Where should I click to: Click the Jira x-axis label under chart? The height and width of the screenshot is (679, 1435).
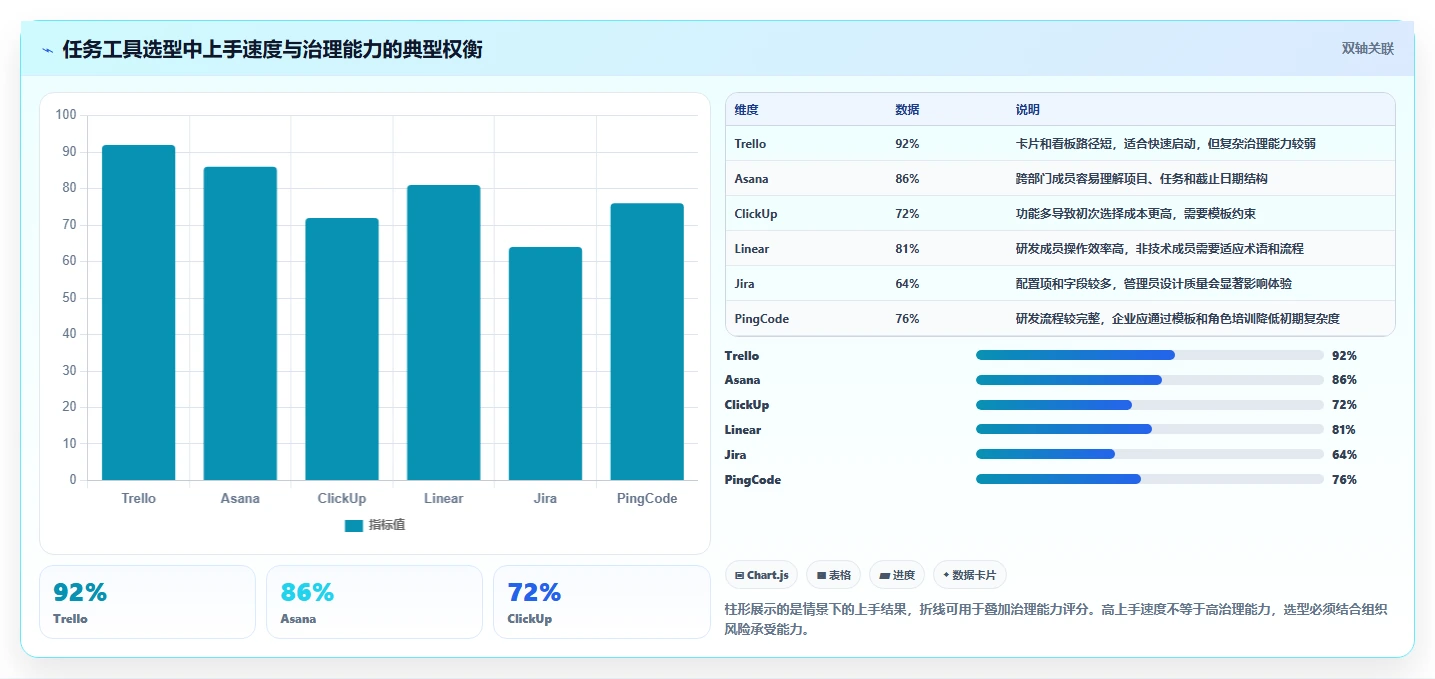545,498
